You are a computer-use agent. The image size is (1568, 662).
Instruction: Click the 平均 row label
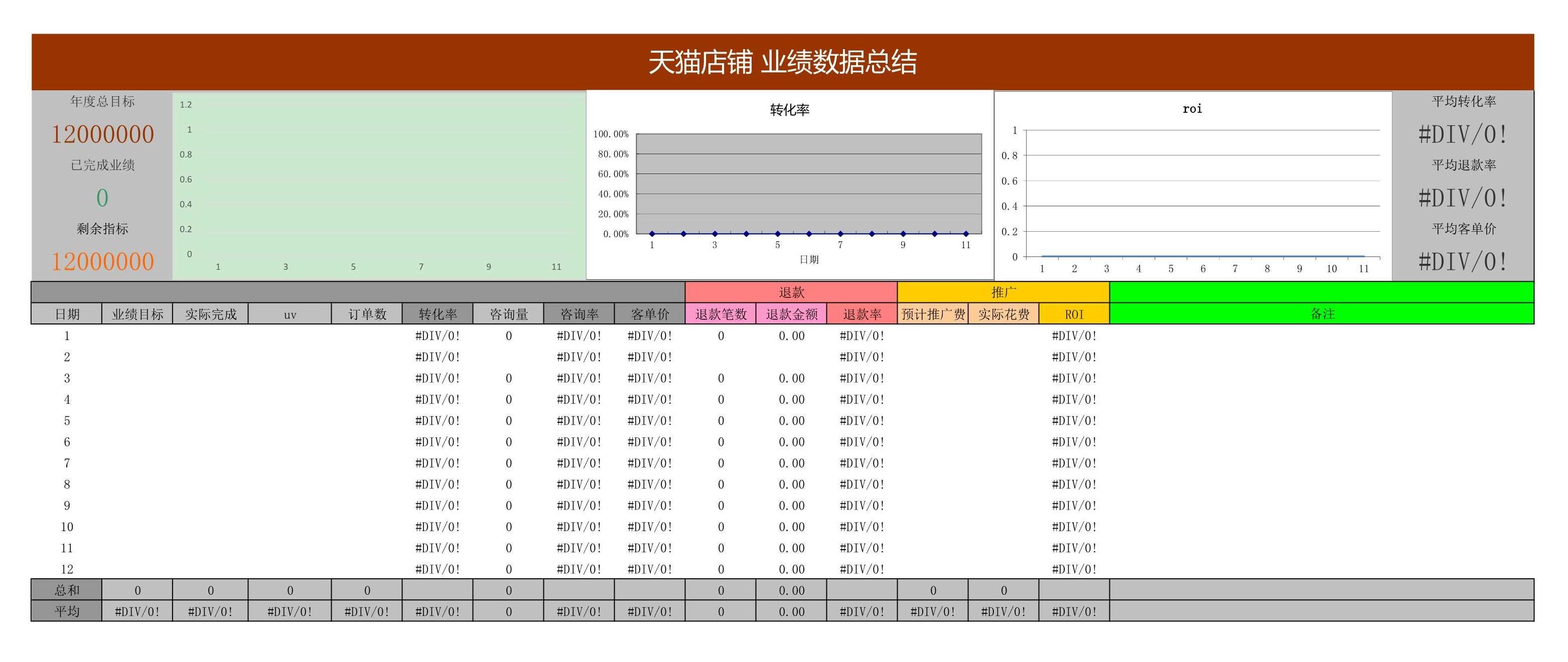tap(67, 611)
